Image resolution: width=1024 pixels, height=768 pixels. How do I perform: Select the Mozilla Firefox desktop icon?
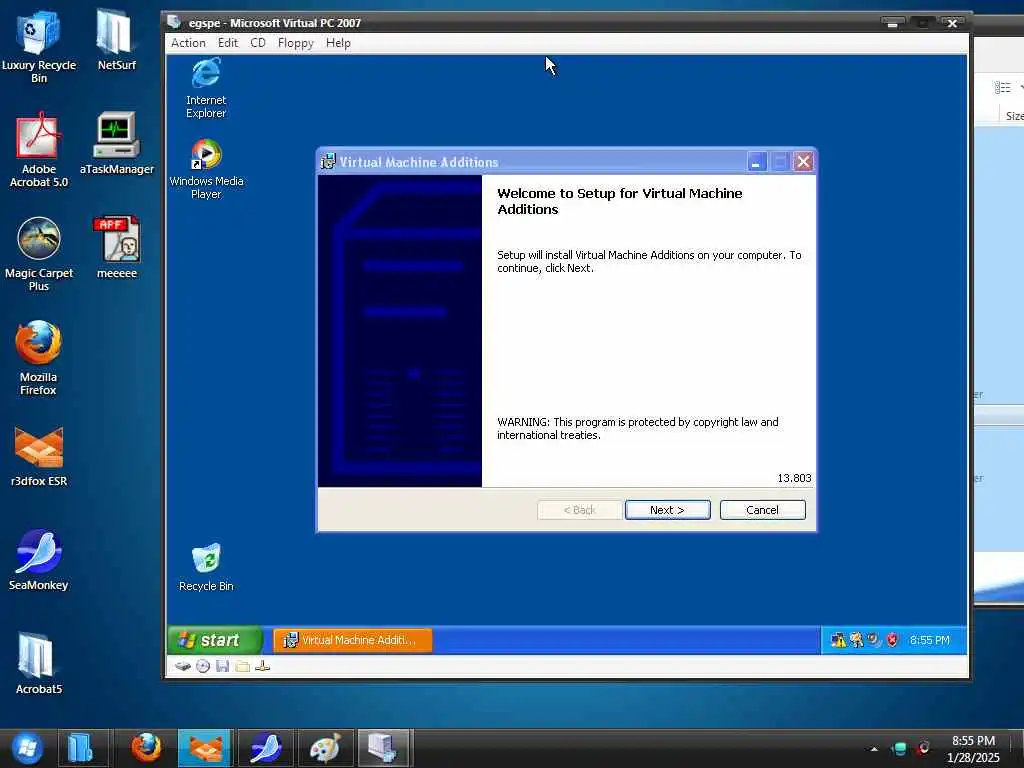39,358
